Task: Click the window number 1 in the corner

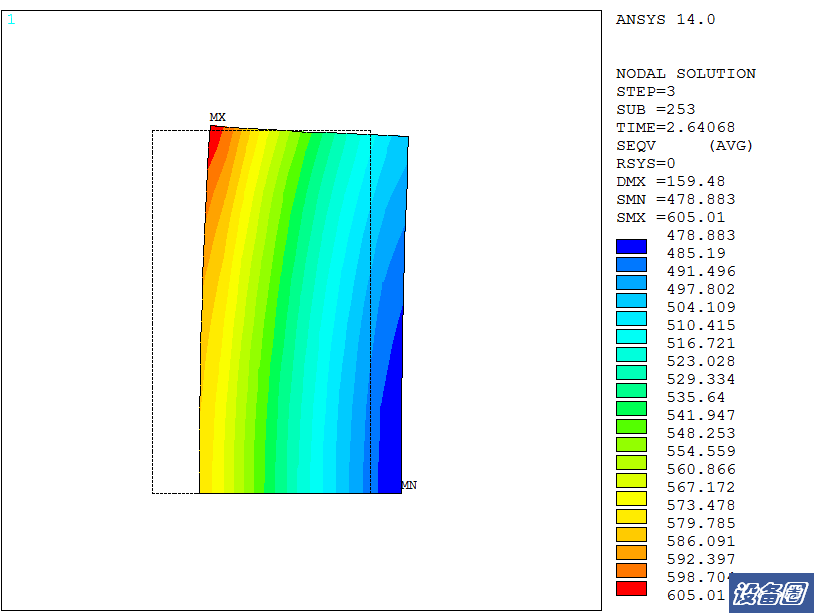Action: pos(11,20)
